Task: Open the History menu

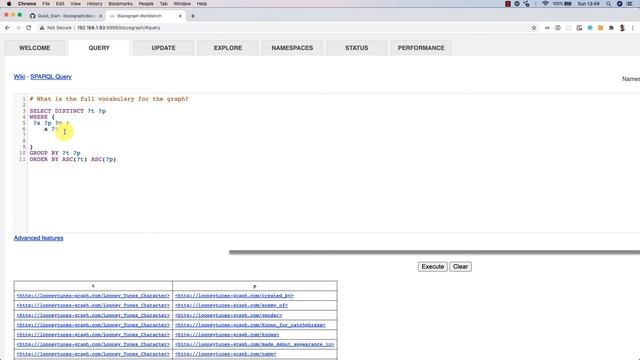Action: coord(94,4)
